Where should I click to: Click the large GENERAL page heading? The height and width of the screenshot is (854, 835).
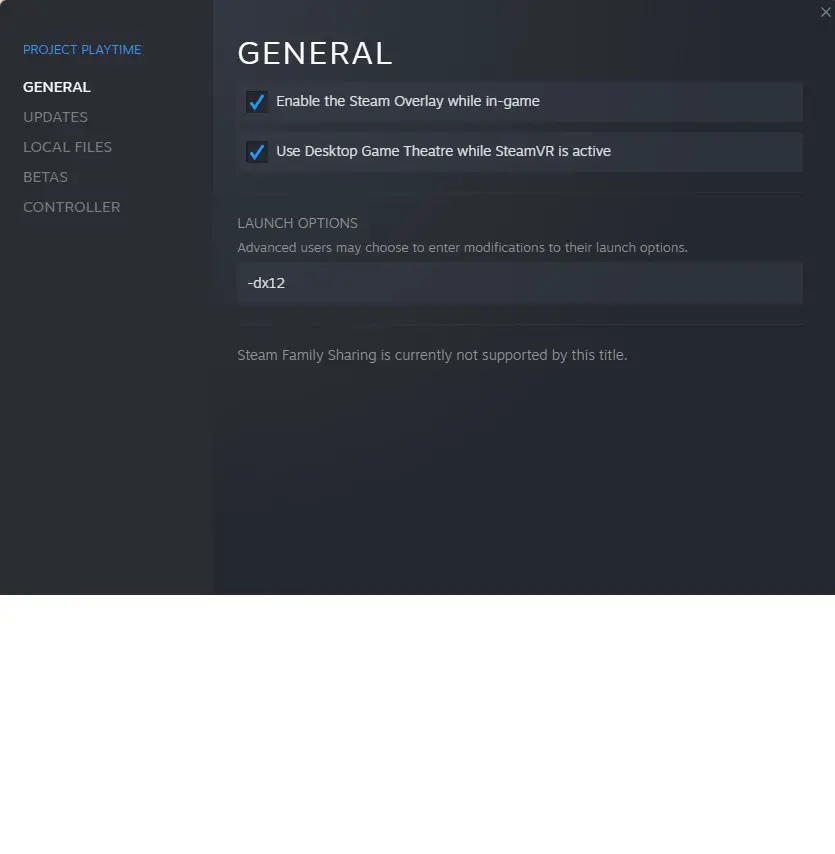click(x=315, y=53)
